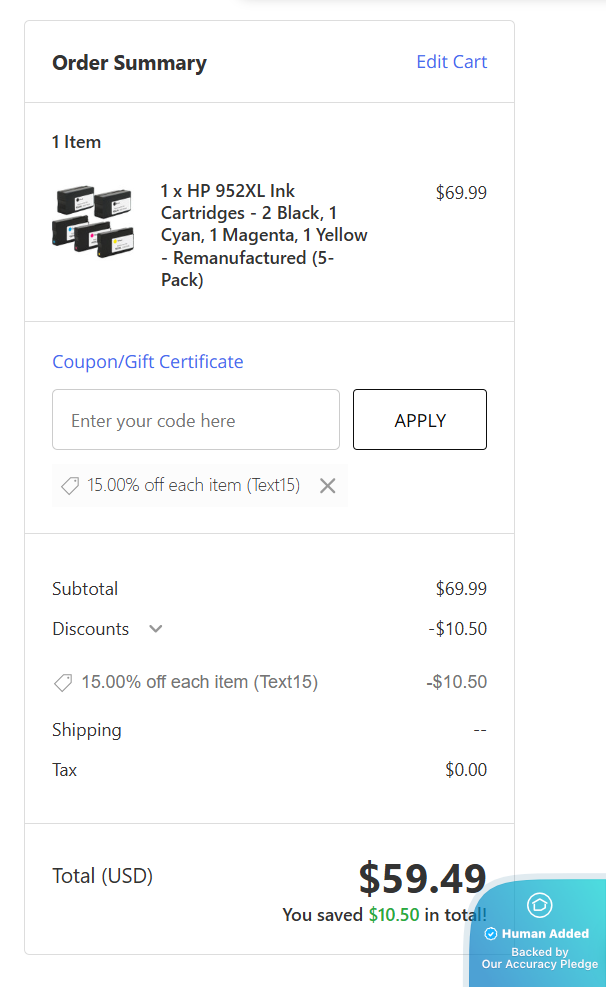Viewport: 606px width, 987px height.
Task: Click Our Accuracy Pledge text
Action: point(539,964)
